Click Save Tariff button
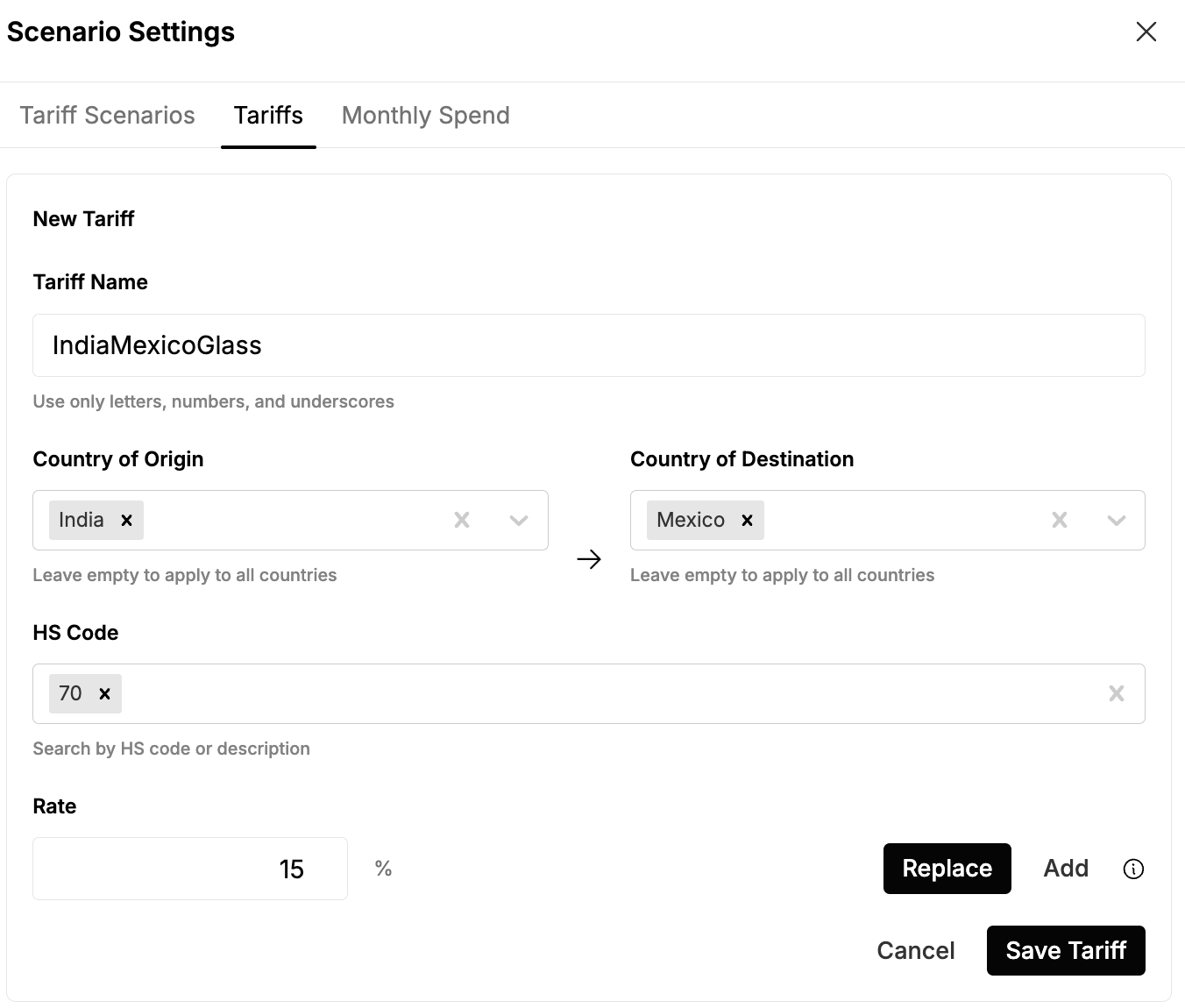Screen dimensions: 1185x1008 (1066, 950)
